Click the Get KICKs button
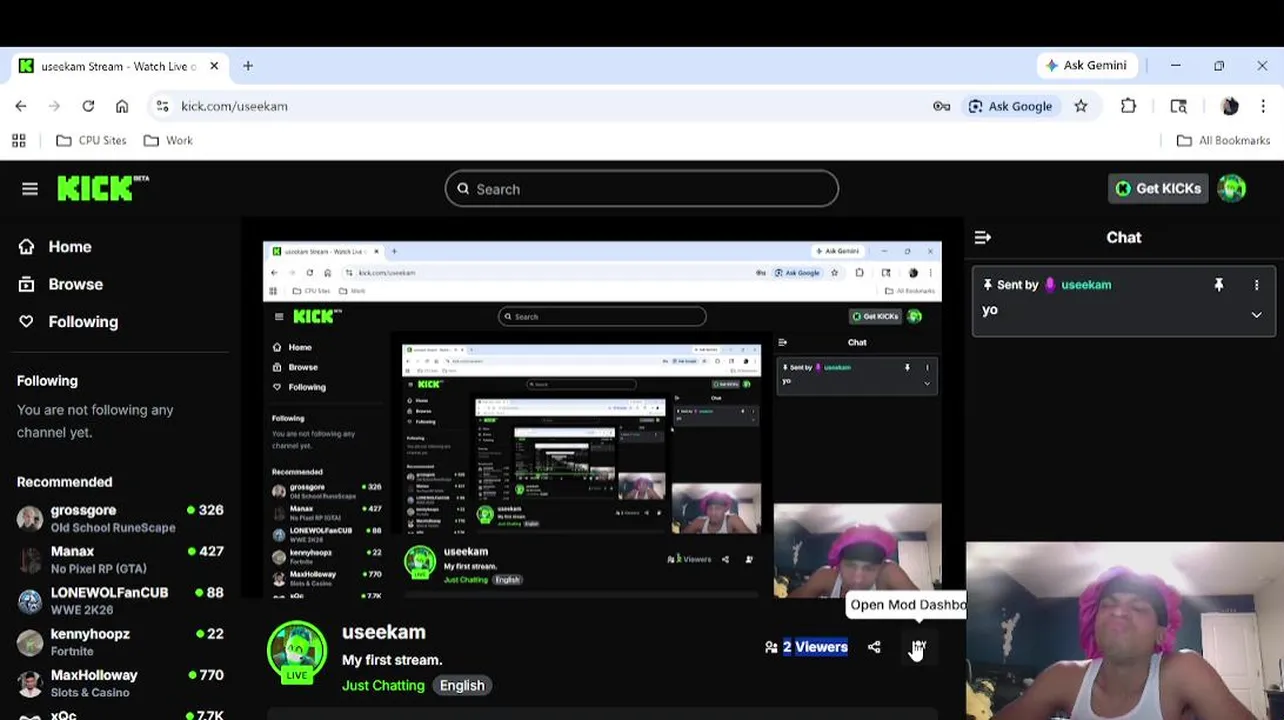 (1158, 188)
